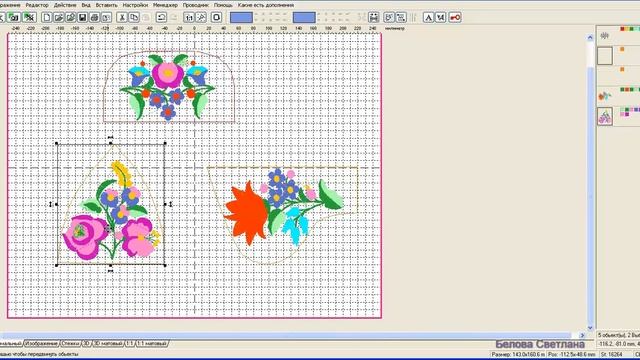Image resolution: width=640 pixels, height=360 pixels.
Task: Open the Вид menu
Action: point(86,5)
